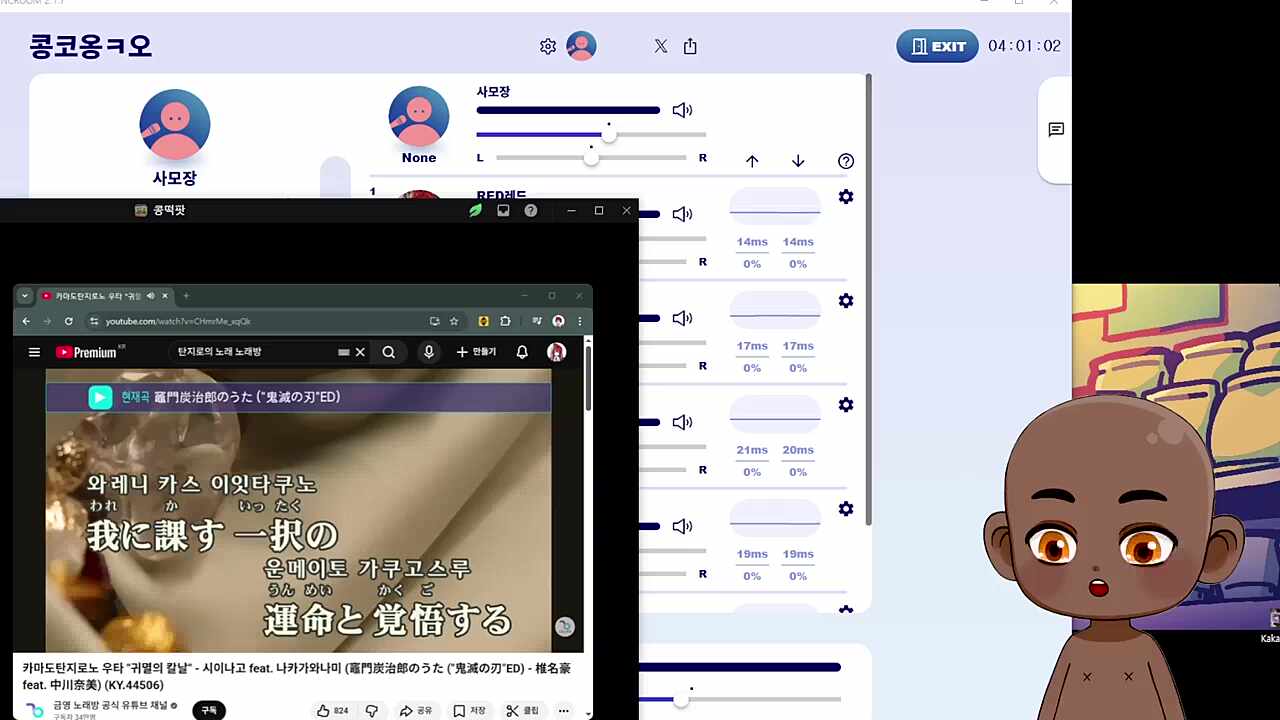Click the more options ellipsis next to 클립

563,710
